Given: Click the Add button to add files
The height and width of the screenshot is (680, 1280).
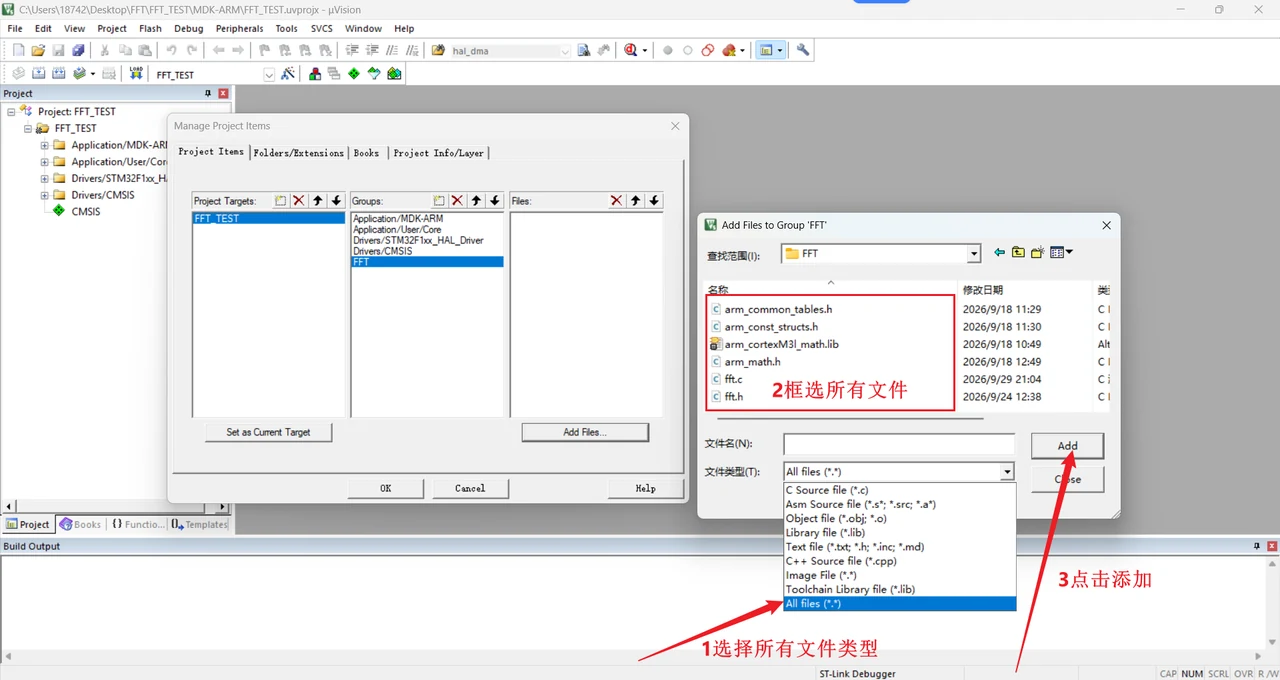Looking at the screenshot, I should tap(1068, 446).
